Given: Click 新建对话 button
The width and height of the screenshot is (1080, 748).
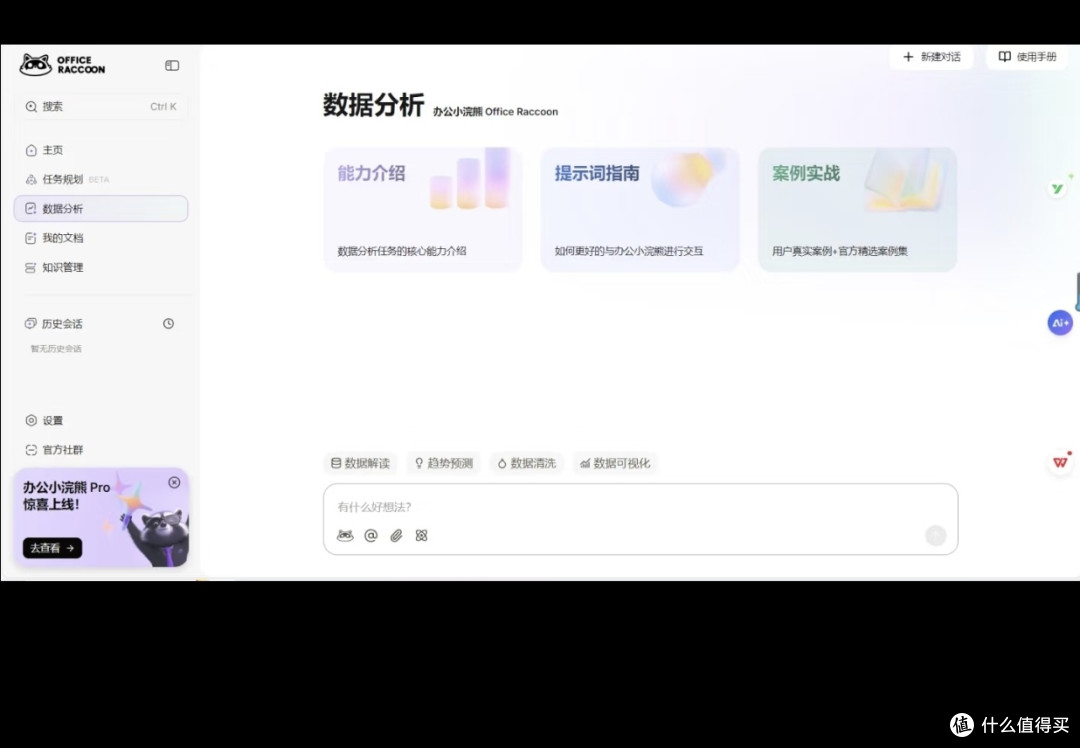Looking at the screenshot, I should coord(931,56).
